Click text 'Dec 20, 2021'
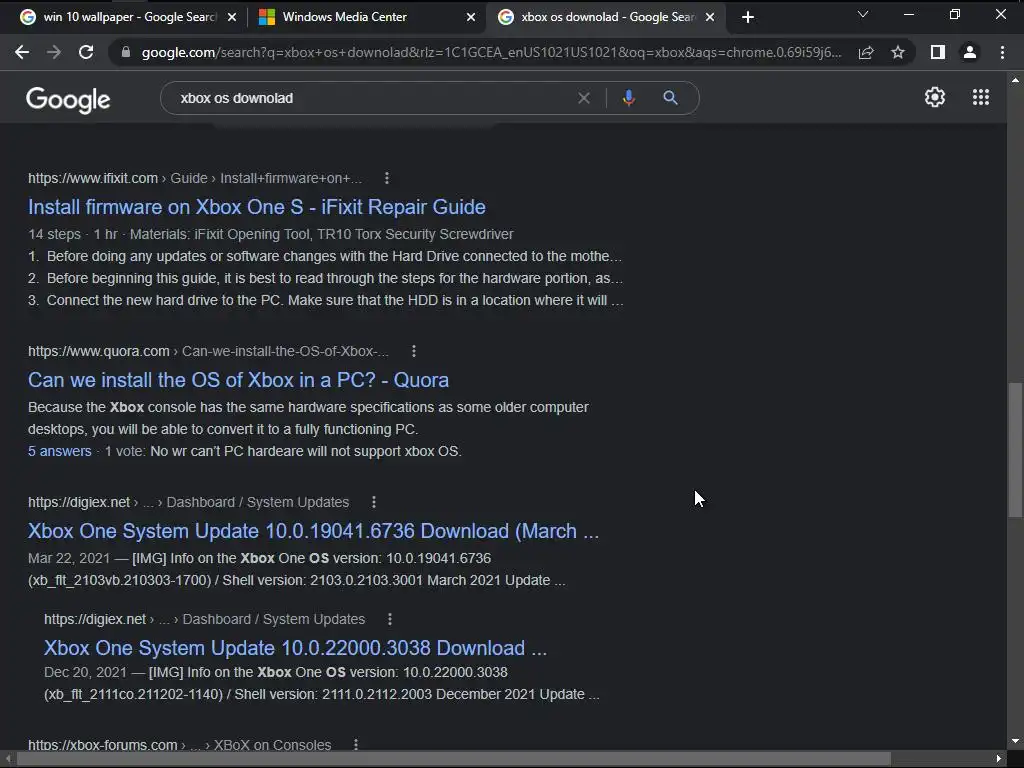This screenshot has height=768, width=1024. point(85,672)
